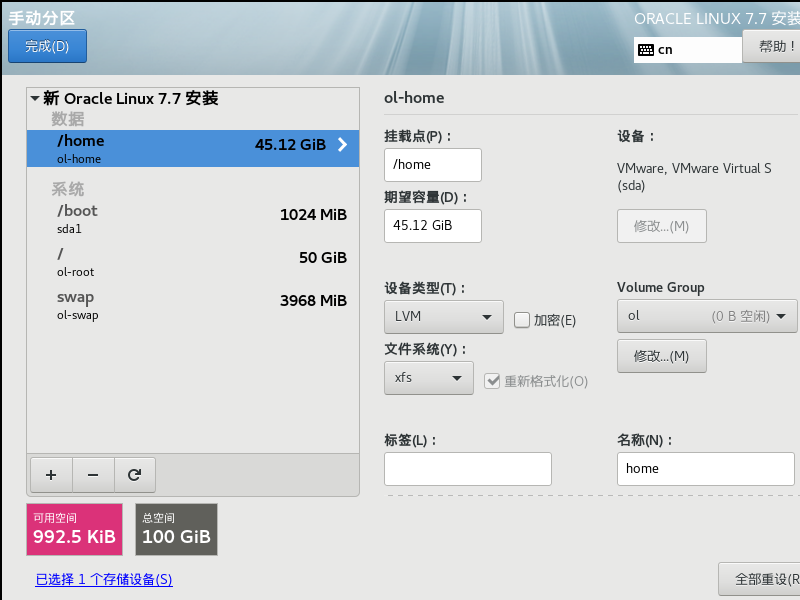Click the keyboard layout cn icon
Viewport: 800px width, 600px height.
click(x=645, y=49)
